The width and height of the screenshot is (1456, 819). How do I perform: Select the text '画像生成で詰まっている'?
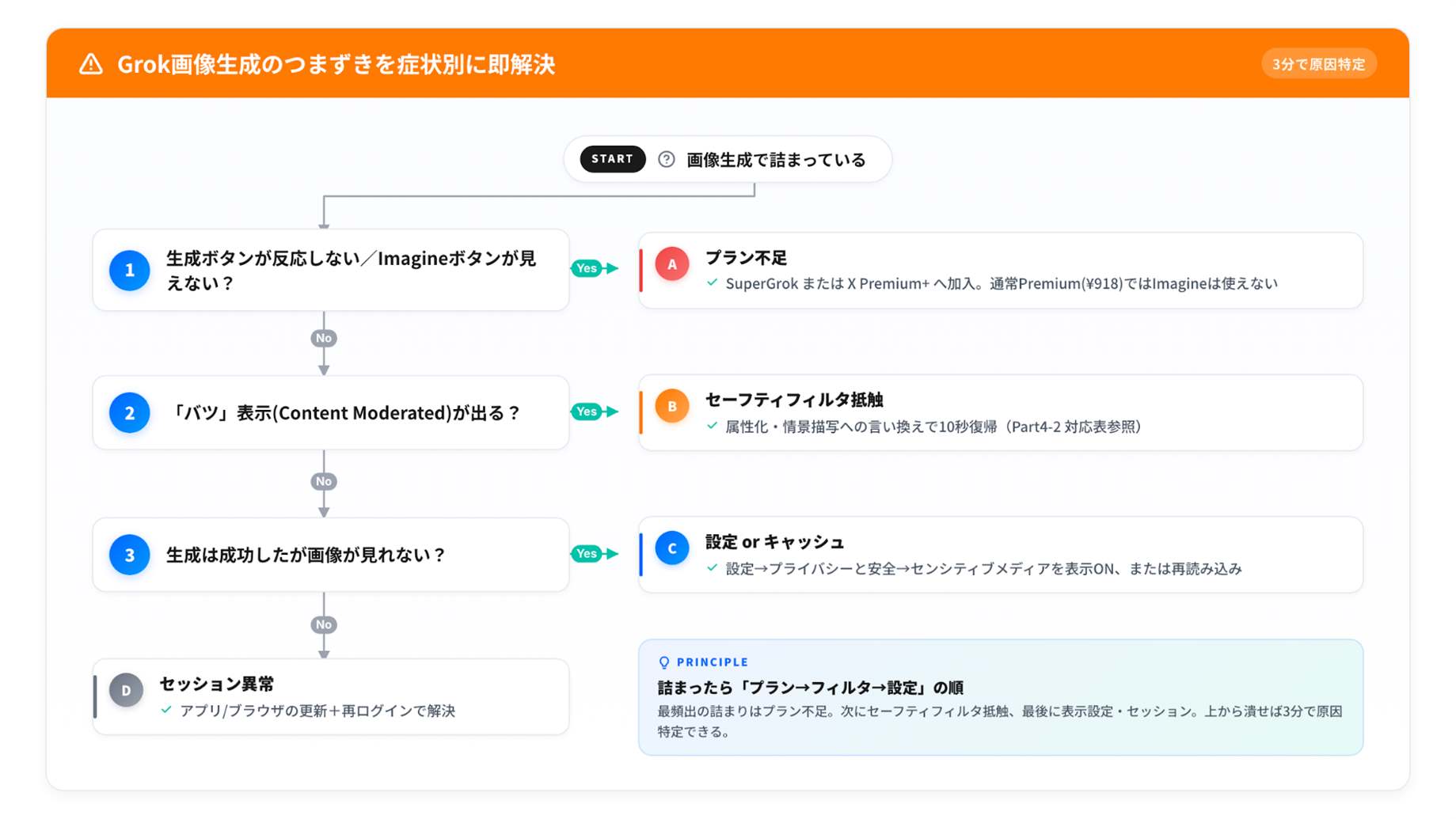point(776,160)
